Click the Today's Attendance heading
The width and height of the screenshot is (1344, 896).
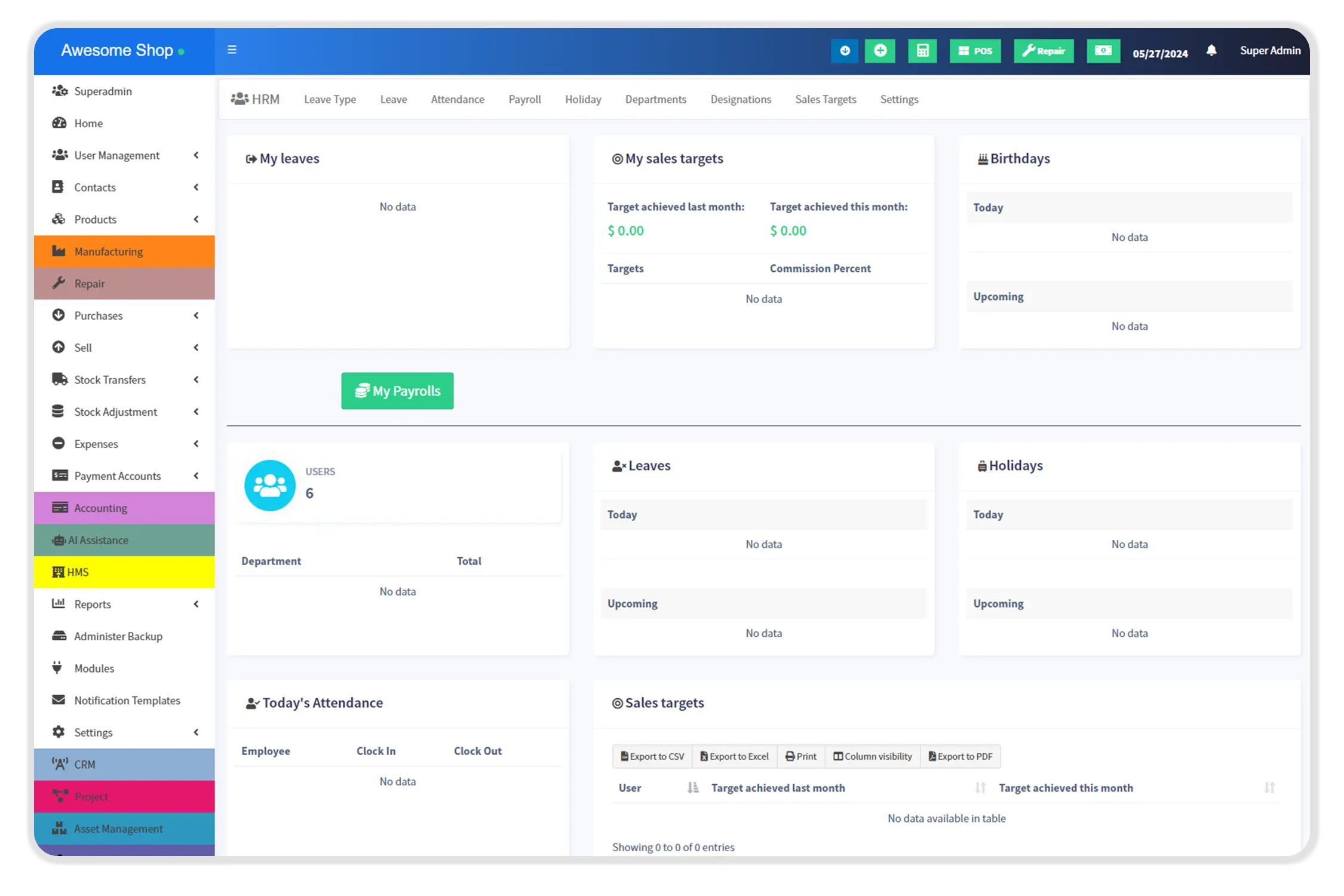pos(314,703)
